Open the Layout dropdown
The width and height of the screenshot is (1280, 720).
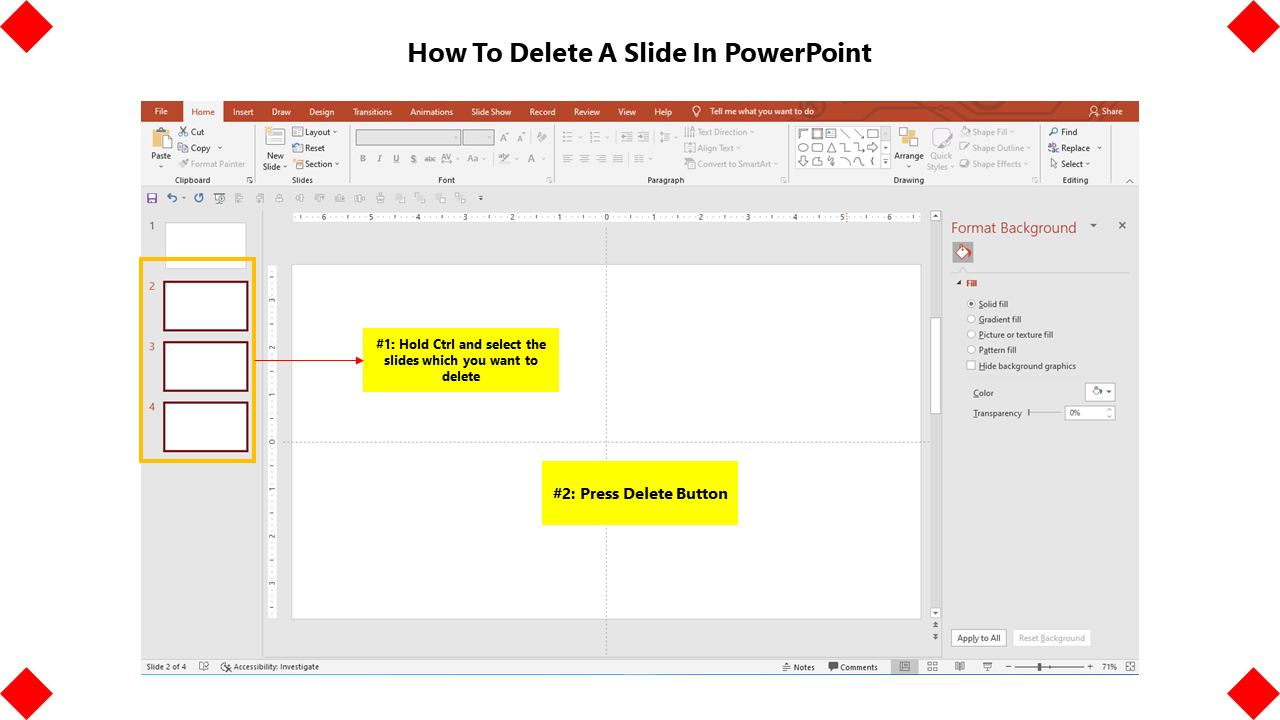pyautogui.click(x=315, y=132)
